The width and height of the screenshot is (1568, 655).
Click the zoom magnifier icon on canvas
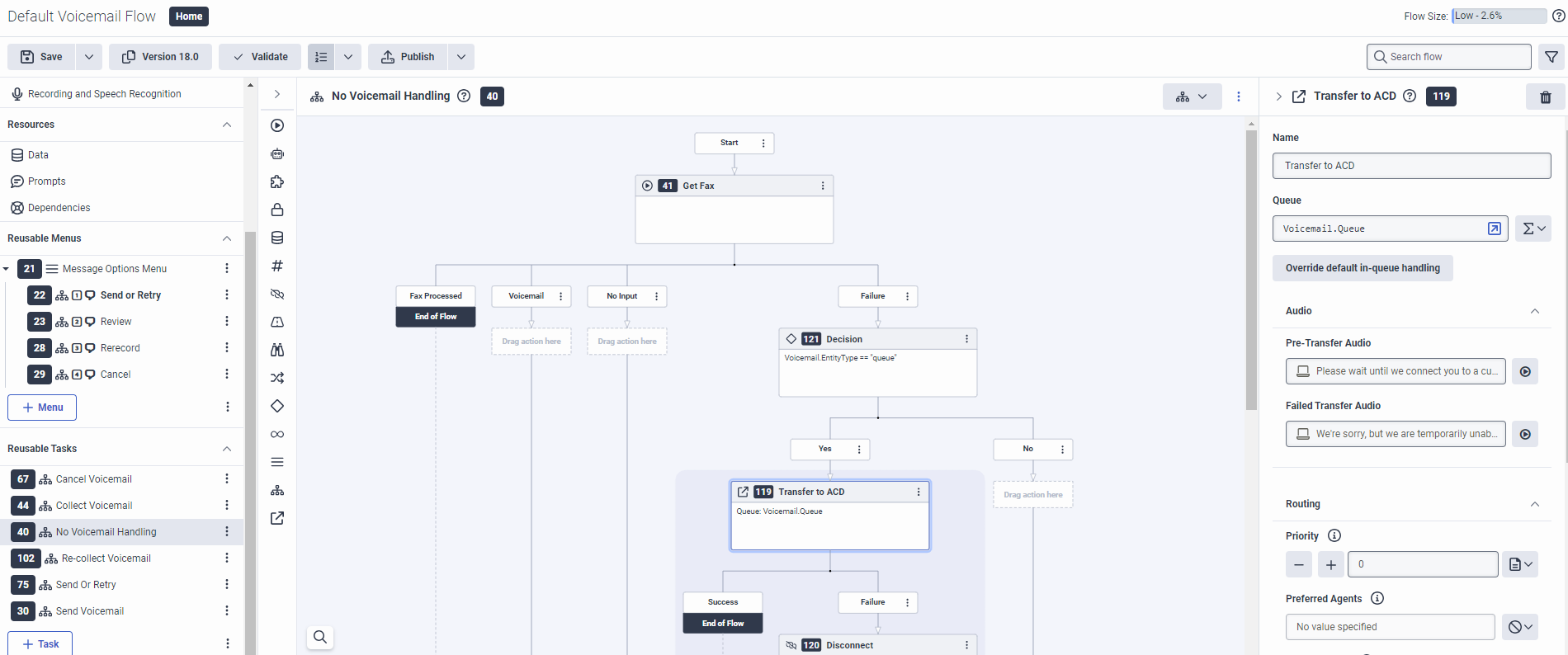(x=320, y=637)
